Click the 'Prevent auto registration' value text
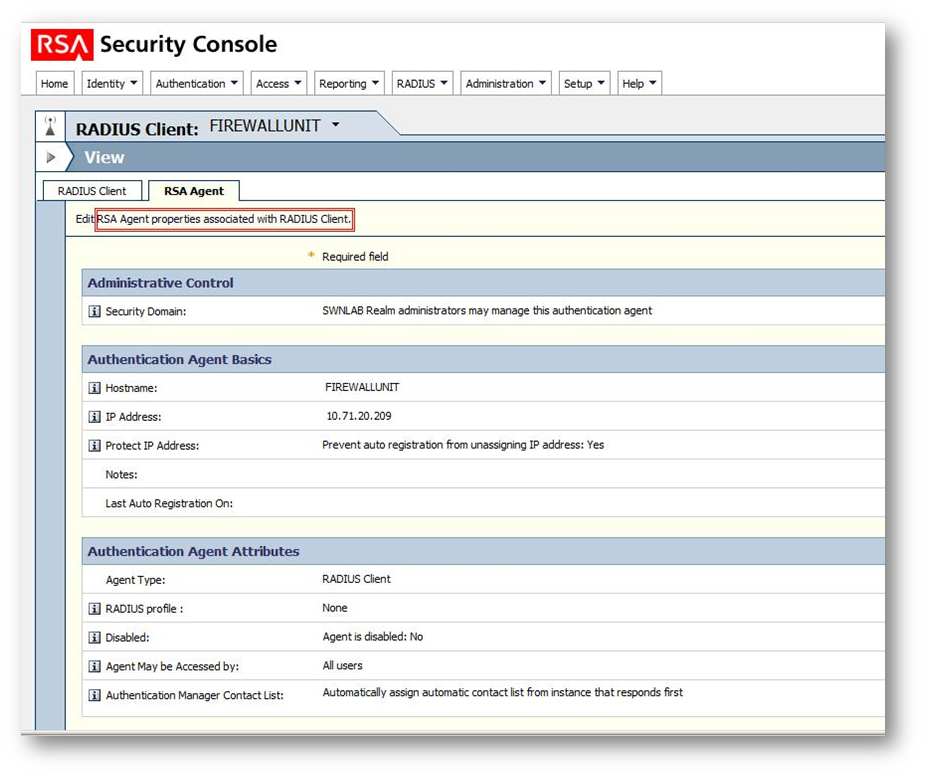Screen dimensions: 927x778 (463, 445)
